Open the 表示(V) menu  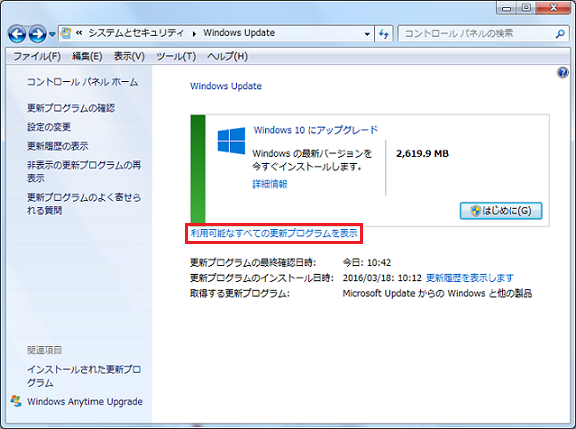pos(129,56)
